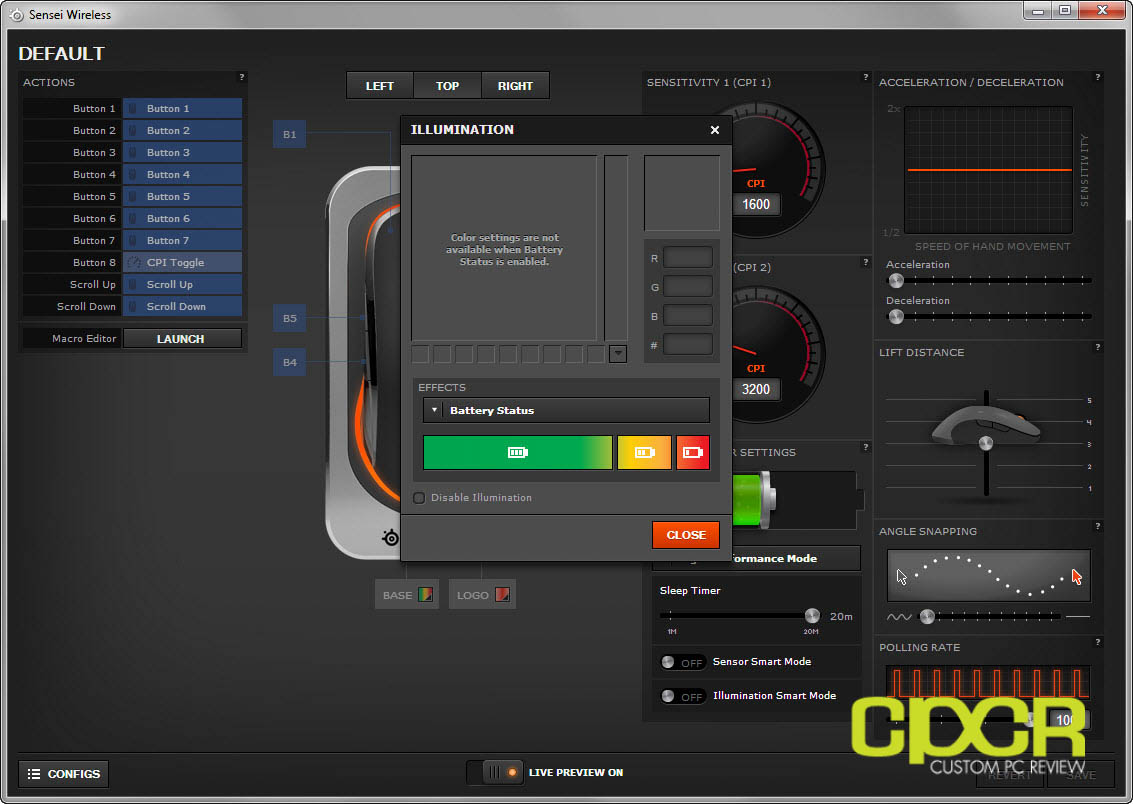Select the LOGO illumination zone
Viewport: 1133px width, 804px height.
pos(482,595)
